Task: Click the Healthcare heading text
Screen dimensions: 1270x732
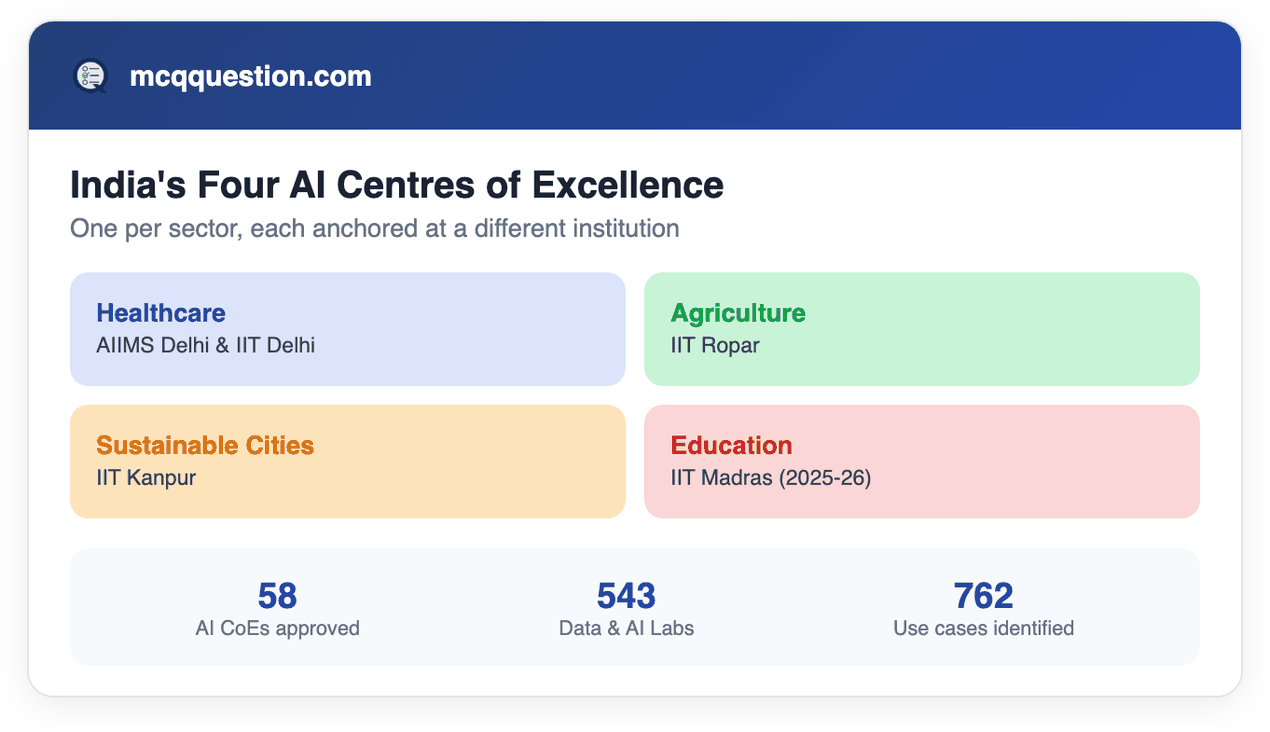Action: tap(161, 313)
